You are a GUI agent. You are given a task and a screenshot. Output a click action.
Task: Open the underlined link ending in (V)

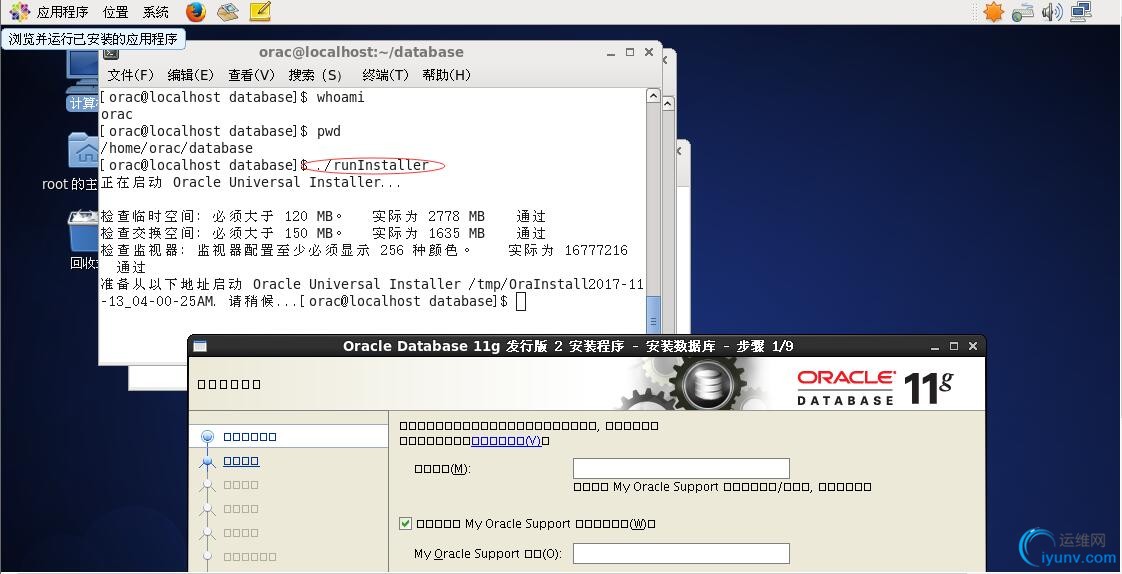coord(507,441)
